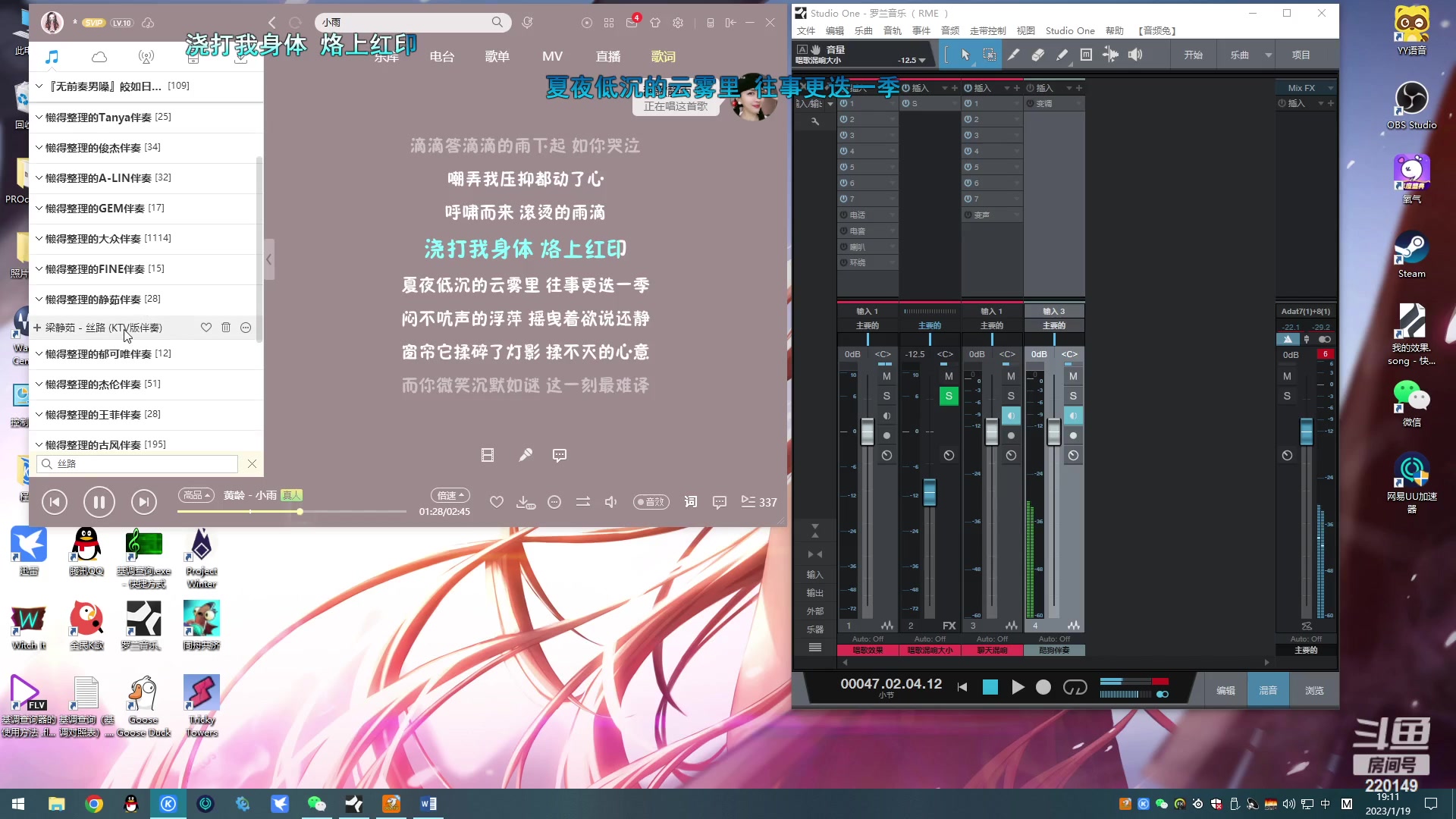Viewport: 1456px width, 819px height.
Task: Collapse 懒得整理的杰伦伴奏 playlist
Action: tap(39, 384)
